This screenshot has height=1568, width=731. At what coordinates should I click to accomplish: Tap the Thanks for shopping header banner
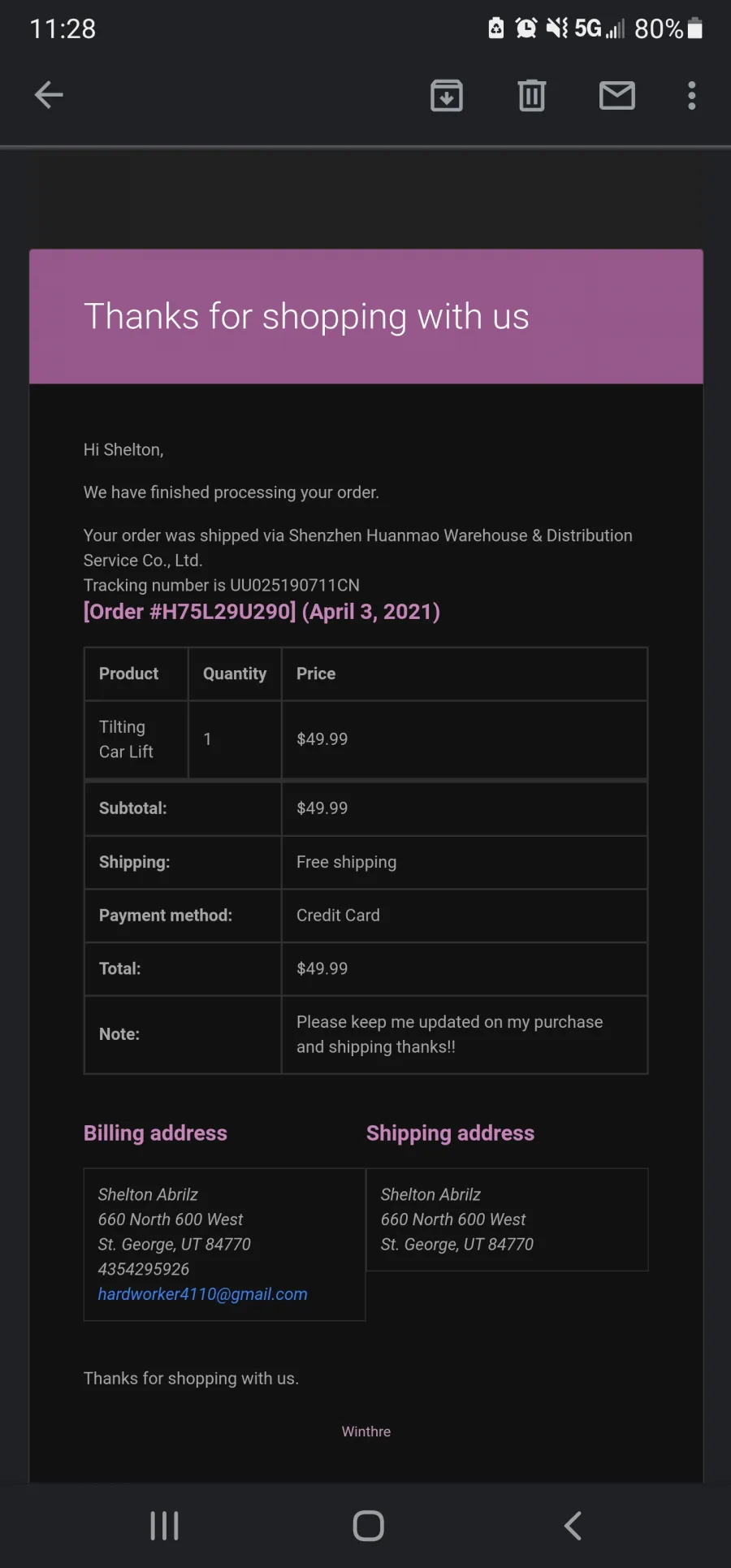[366, 316]
